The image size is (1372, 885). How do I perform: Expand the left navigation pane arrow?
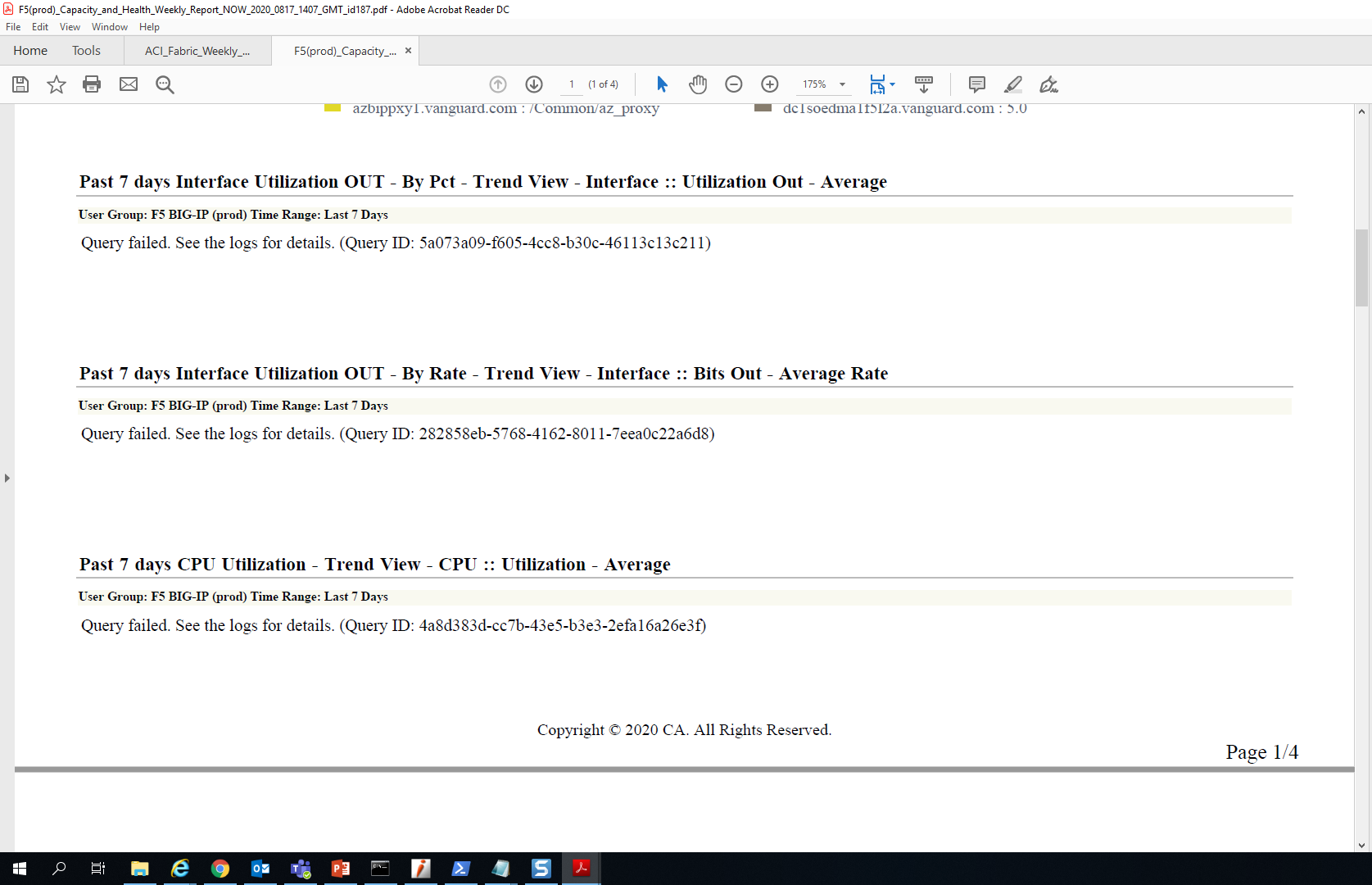pos(7,479)
